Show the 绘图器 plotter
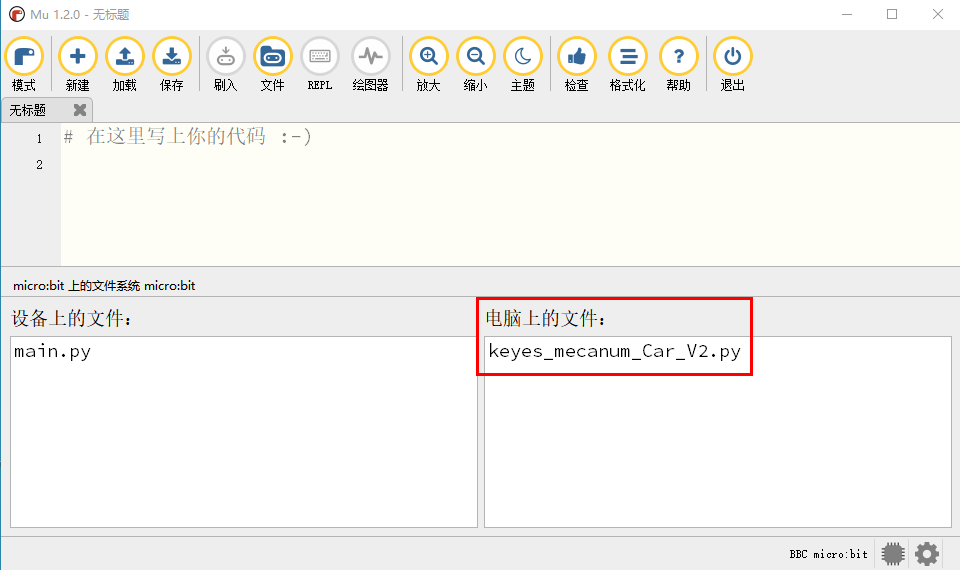 pos(370,64)
